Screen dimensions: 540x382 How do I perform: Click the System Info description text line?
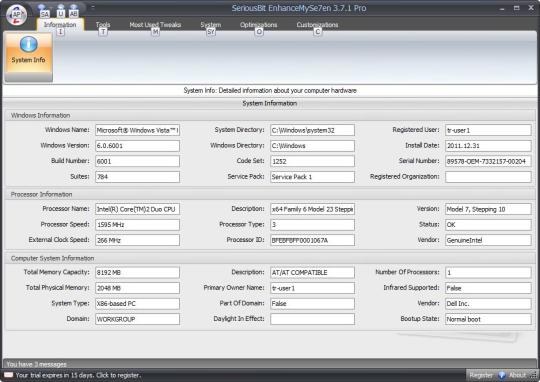pos(270,90)
